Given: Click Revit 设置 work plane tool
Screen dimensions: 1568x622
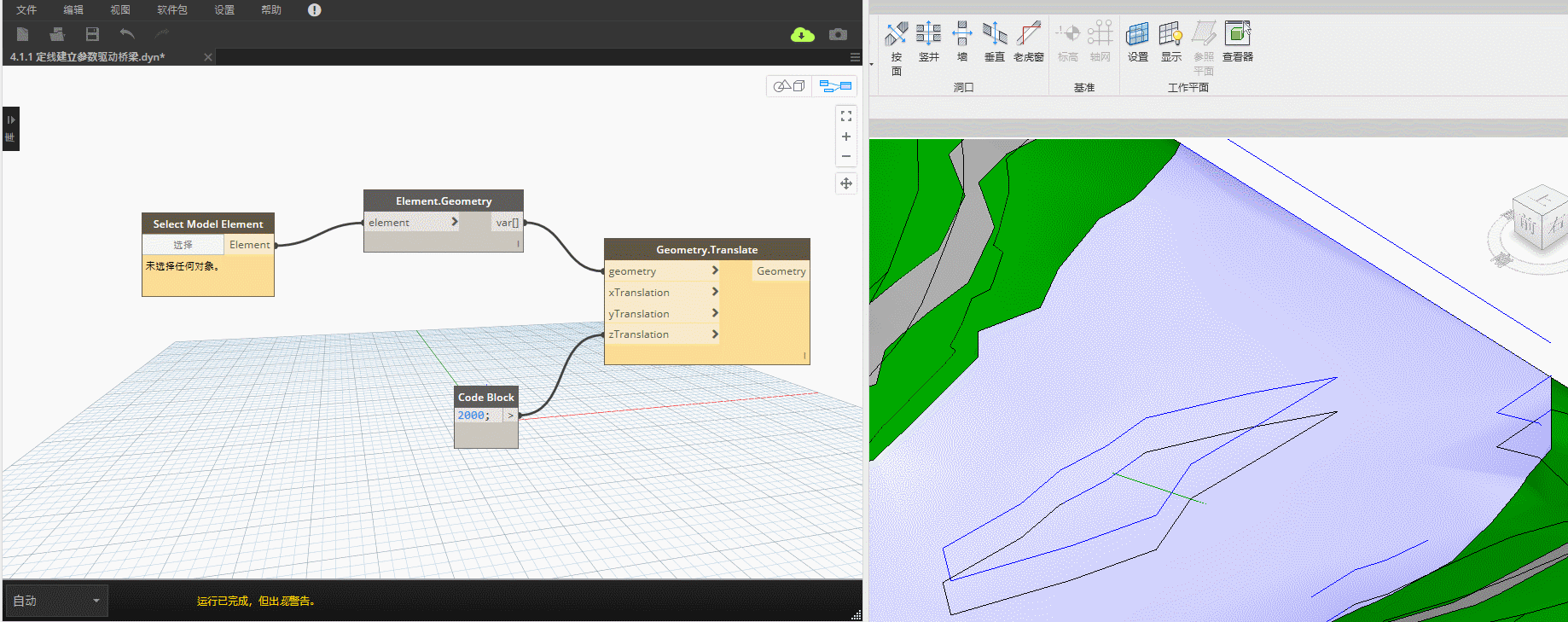Looking at the screenshot, I should click(x=1138, y=43).
